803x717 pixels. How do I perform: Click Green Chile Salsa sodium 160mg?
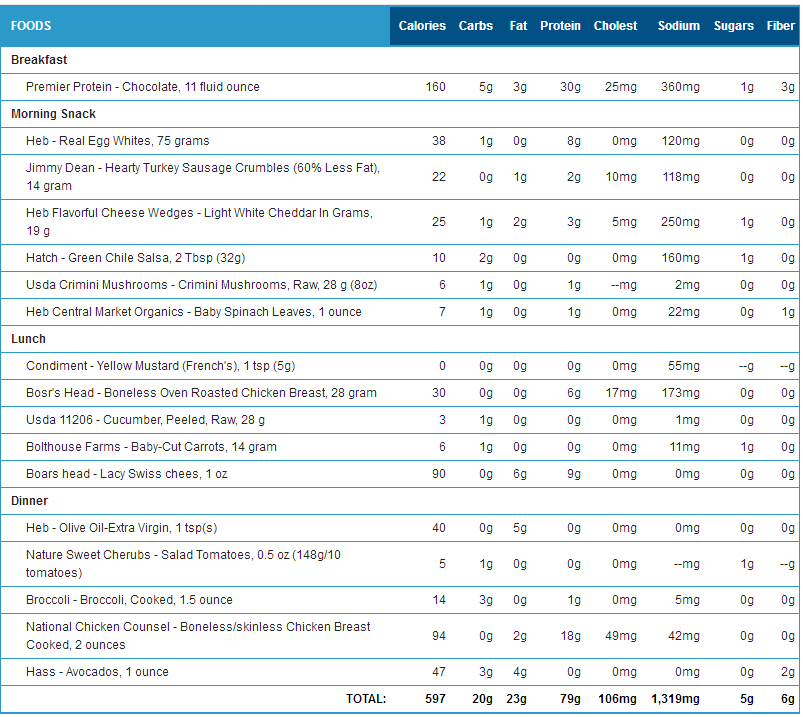pyautogui.click(x=680, y=258)
